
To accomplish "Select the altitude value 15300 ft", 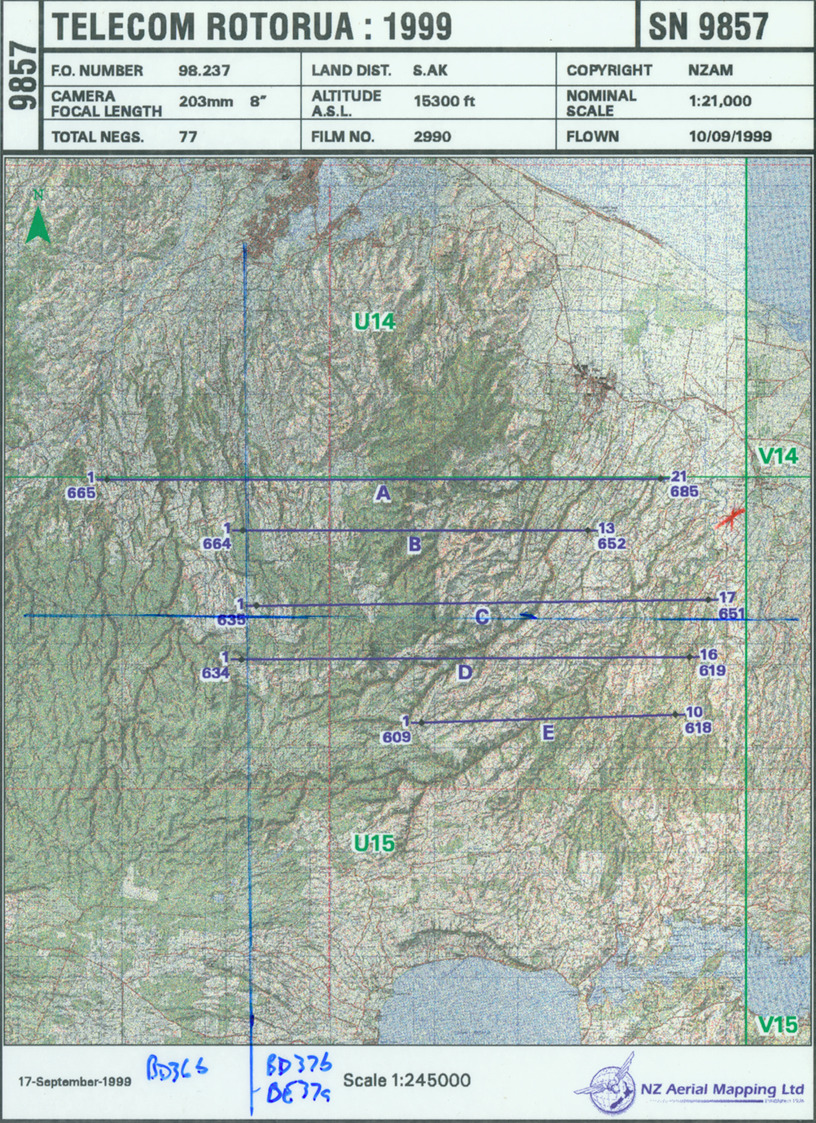I will pyautogui.click(x=444, y=101).
